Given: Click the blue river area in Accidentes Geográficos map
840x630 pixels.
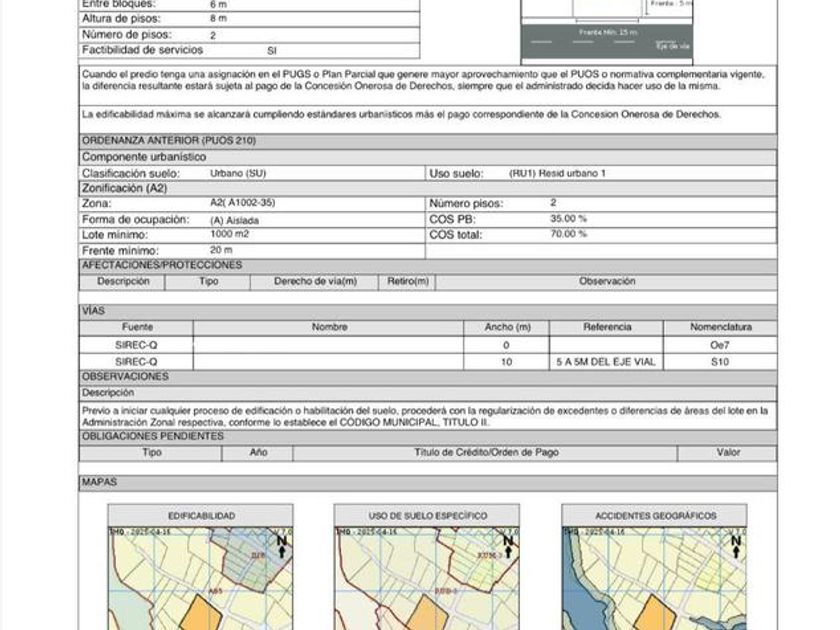Looking at the screenshot, I should [x=580, y=595].
